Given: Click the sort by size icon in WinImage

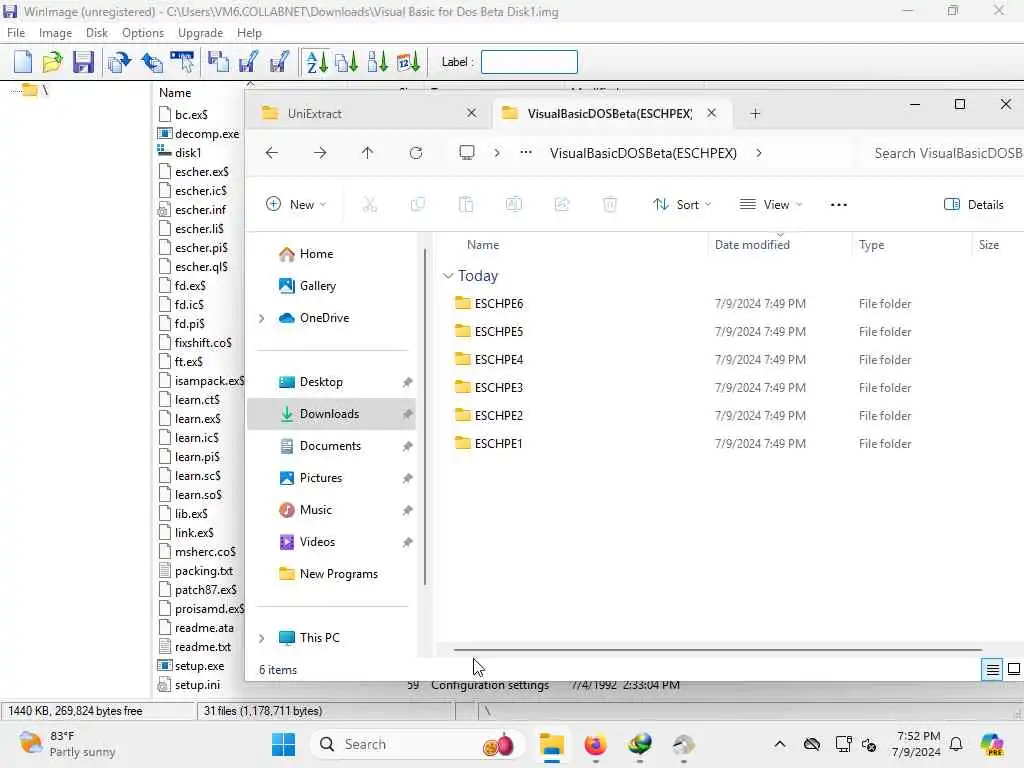Looking at the screenshot, I should pyautogui.click(x=377, y=62).
